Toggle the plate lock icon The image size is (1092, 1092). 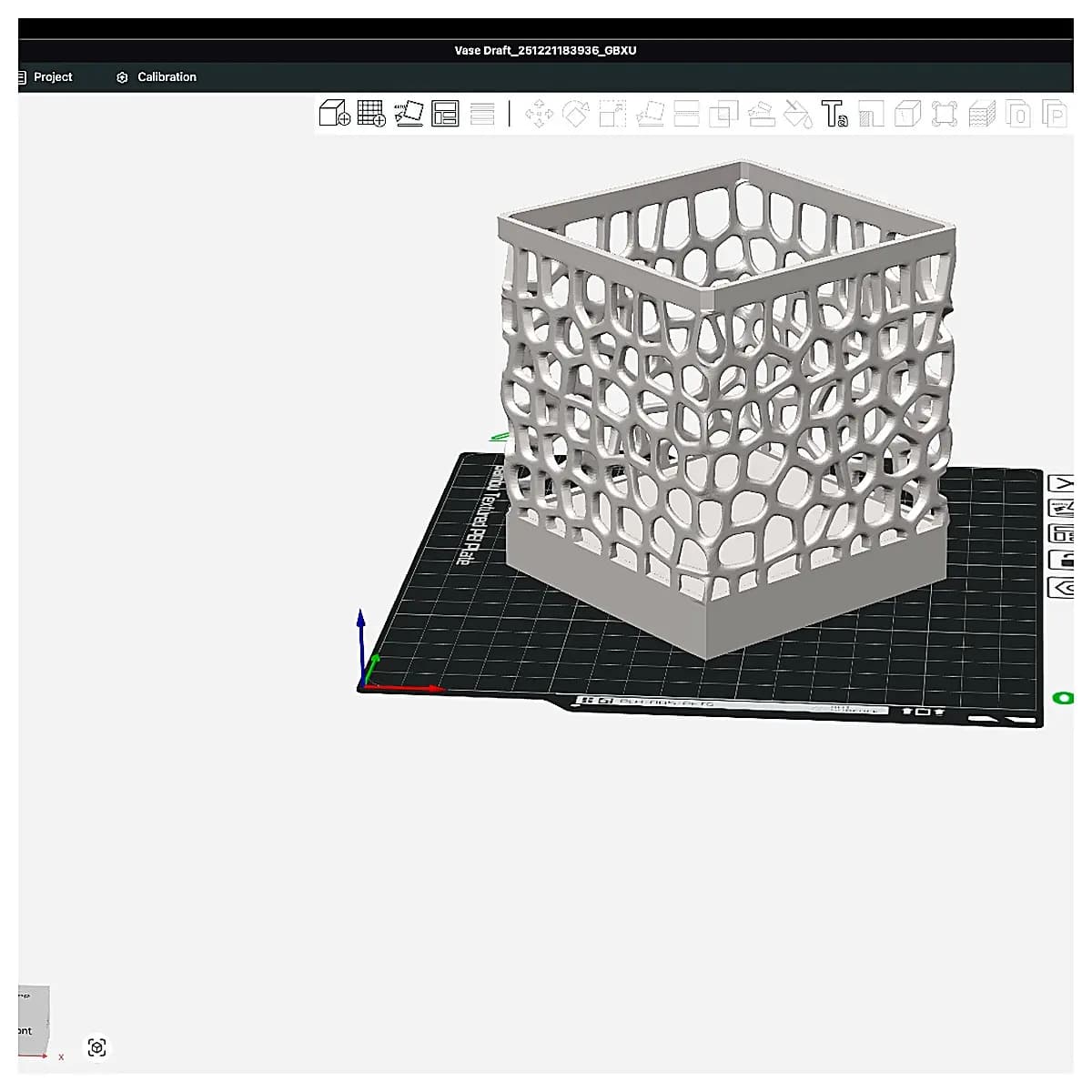pos(1061,561)
